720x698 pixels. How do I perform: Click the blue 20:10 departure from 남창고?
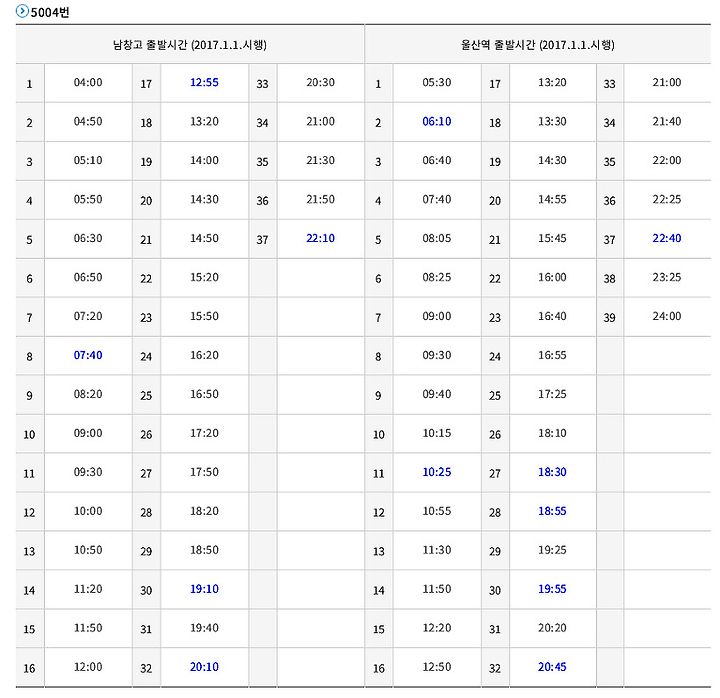coord(204,667)
